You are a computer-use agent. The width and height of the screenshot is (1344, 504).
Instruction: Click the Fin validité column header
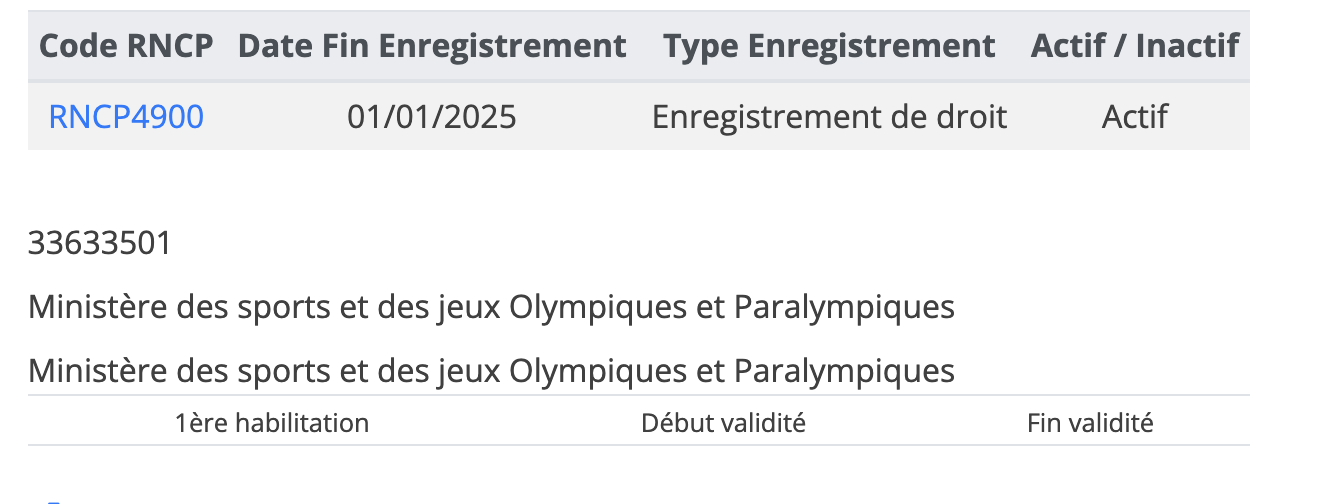[1090, 423]
